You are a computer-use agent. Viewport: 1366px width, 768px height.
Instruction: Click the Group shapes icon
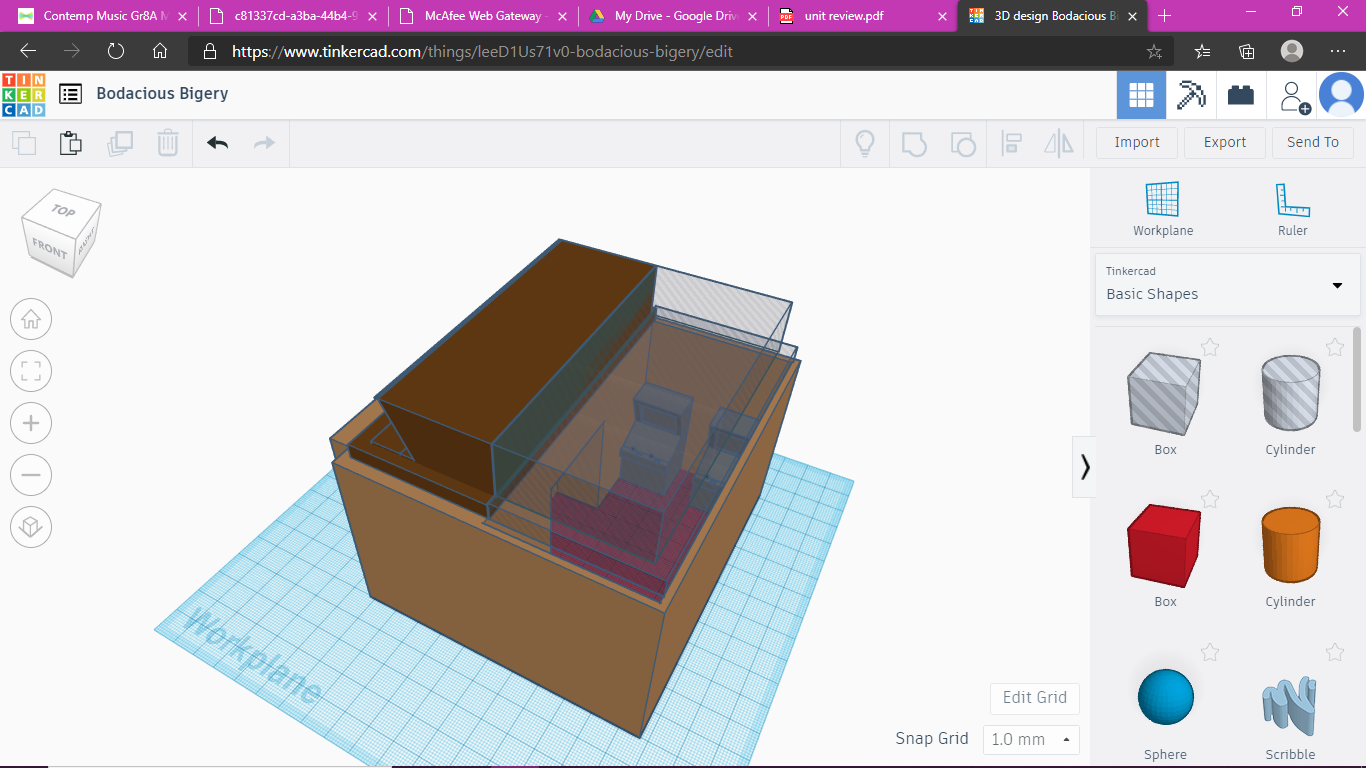[914, 143]
